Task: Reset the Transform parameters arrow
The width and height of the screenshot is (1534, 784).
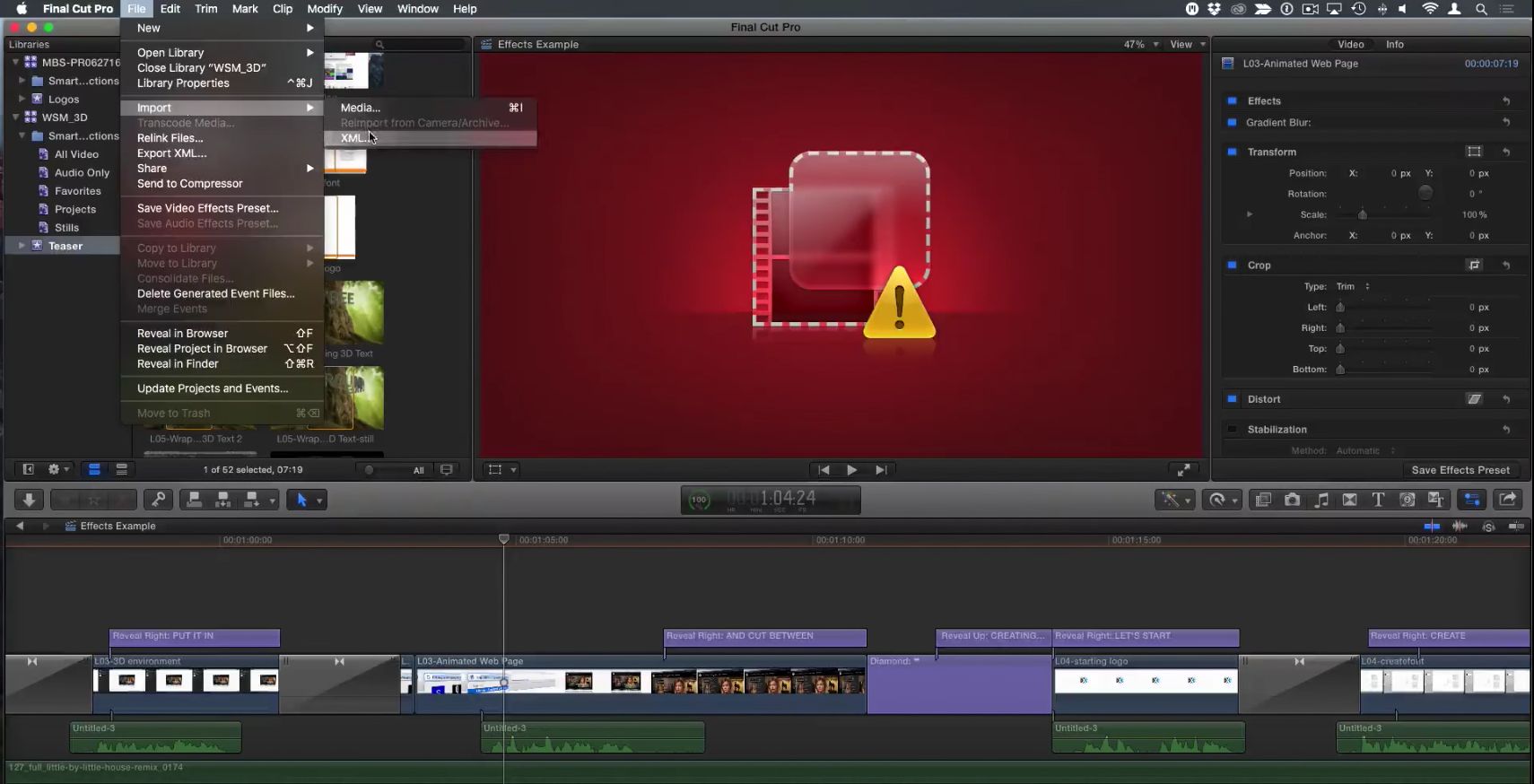Action: 1506,152
